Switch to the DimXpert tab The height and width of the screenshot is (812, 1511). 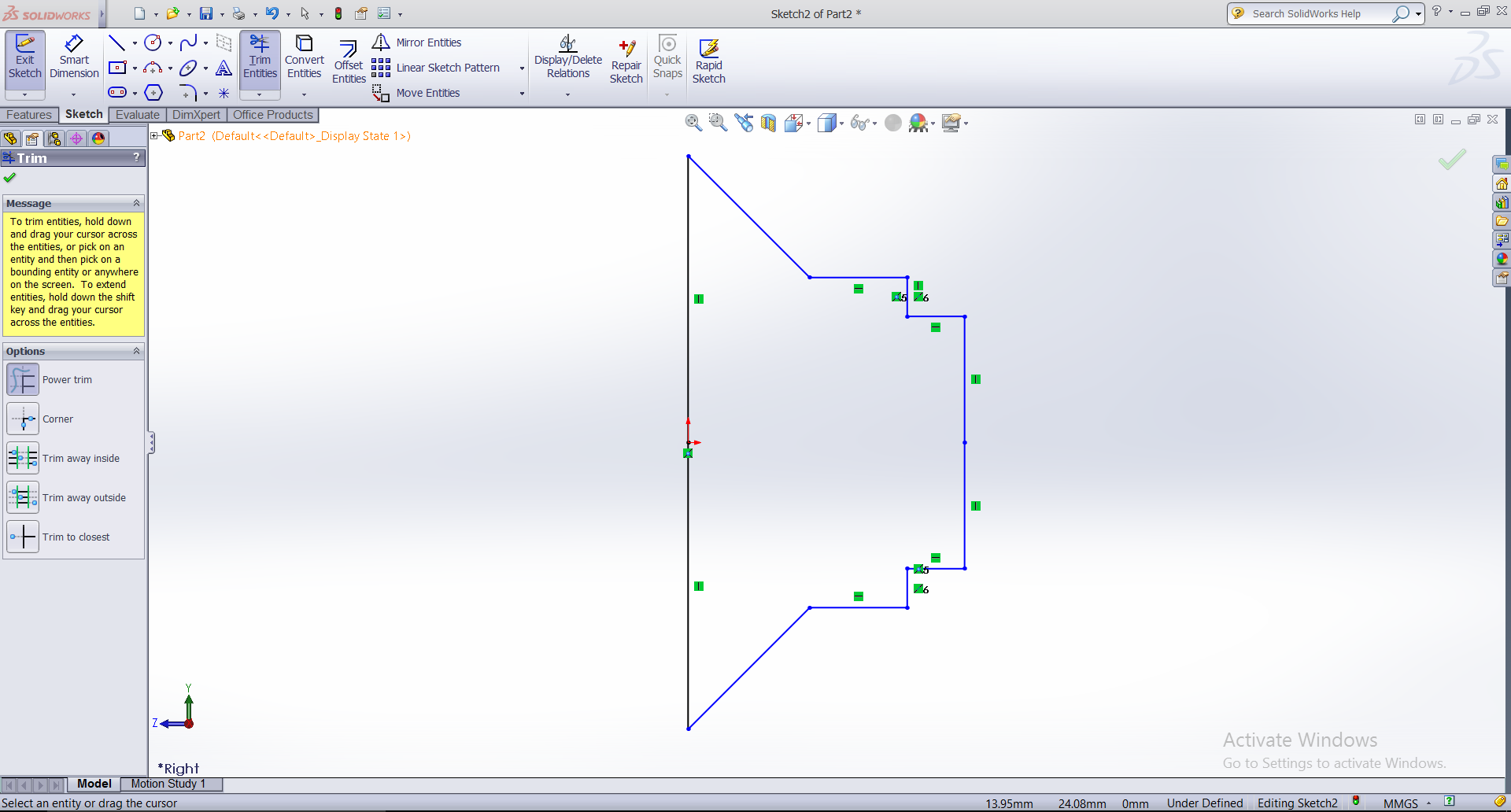coord(196,115)
